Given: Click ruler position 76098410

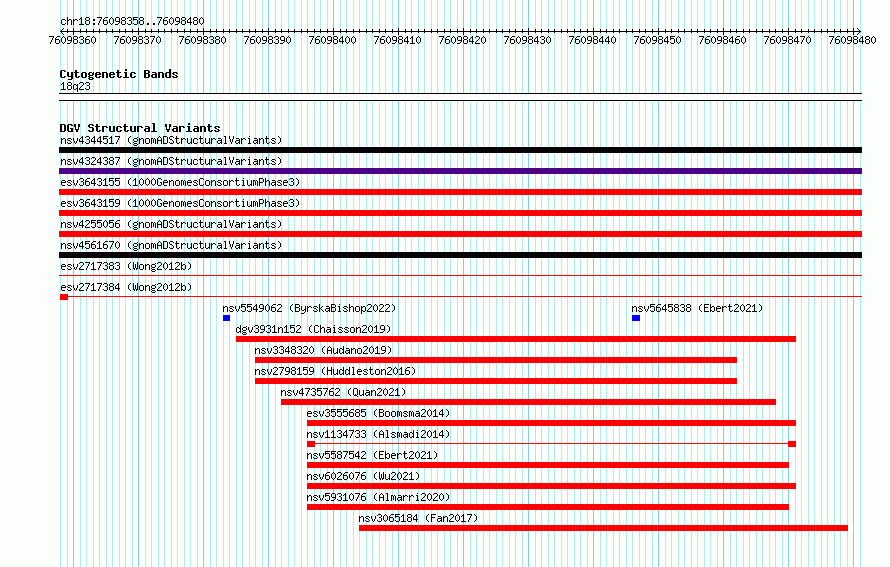Looking at the screenshot, I should pos(397,40).
